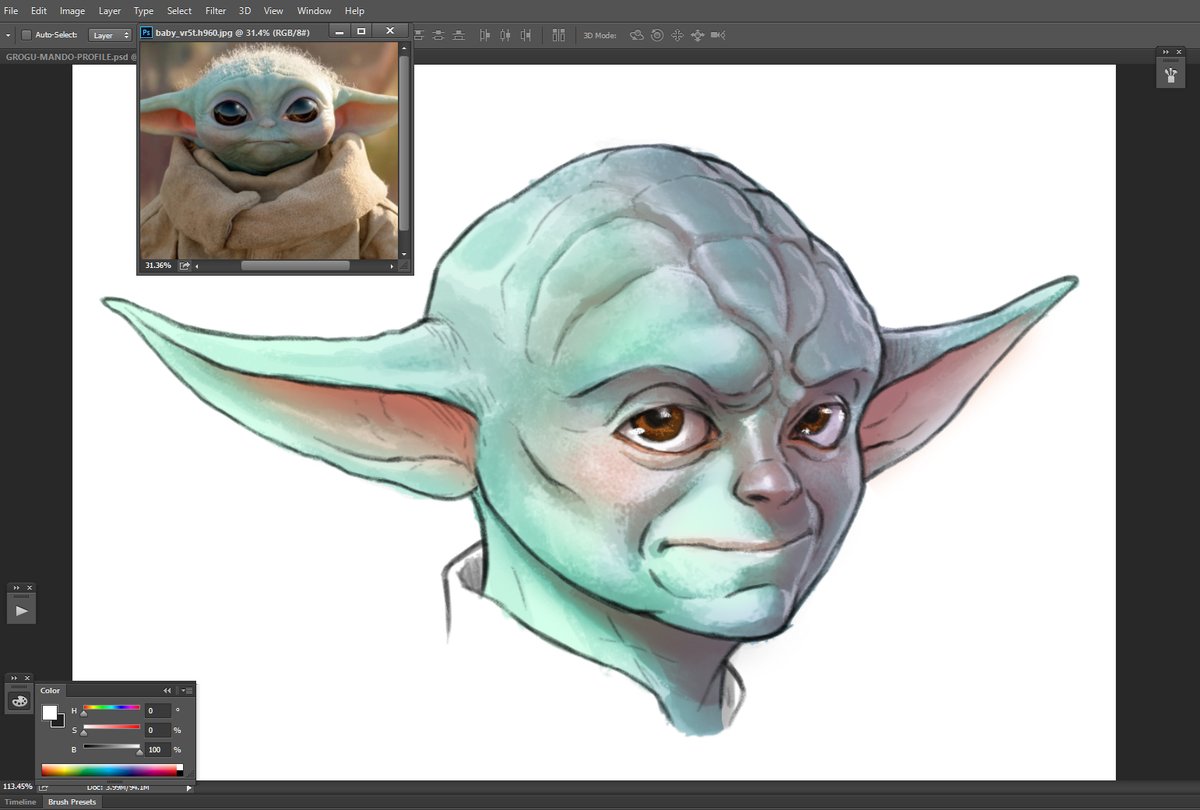The image size is (1200, 810).
Task: Click the 3D camera video icon
Action: click(x=718, y=35)
